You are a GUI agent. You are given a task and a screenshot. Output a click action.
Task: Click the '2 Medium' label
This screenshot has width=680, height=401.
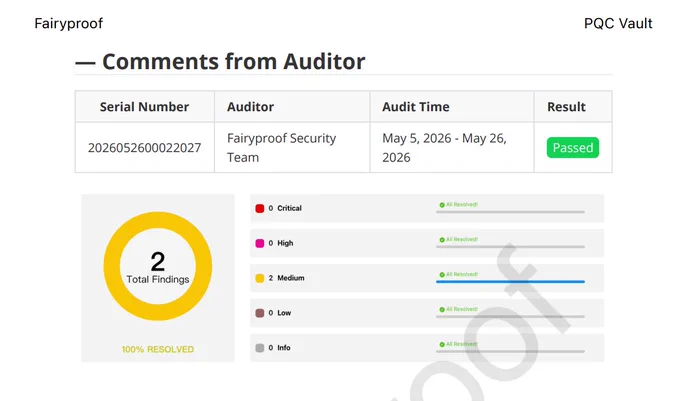(x=286, y=278)
